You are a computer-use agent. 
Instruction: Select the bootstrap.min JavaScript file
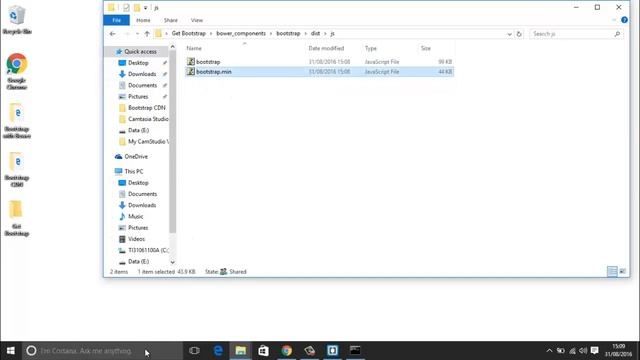click(319, 71)
